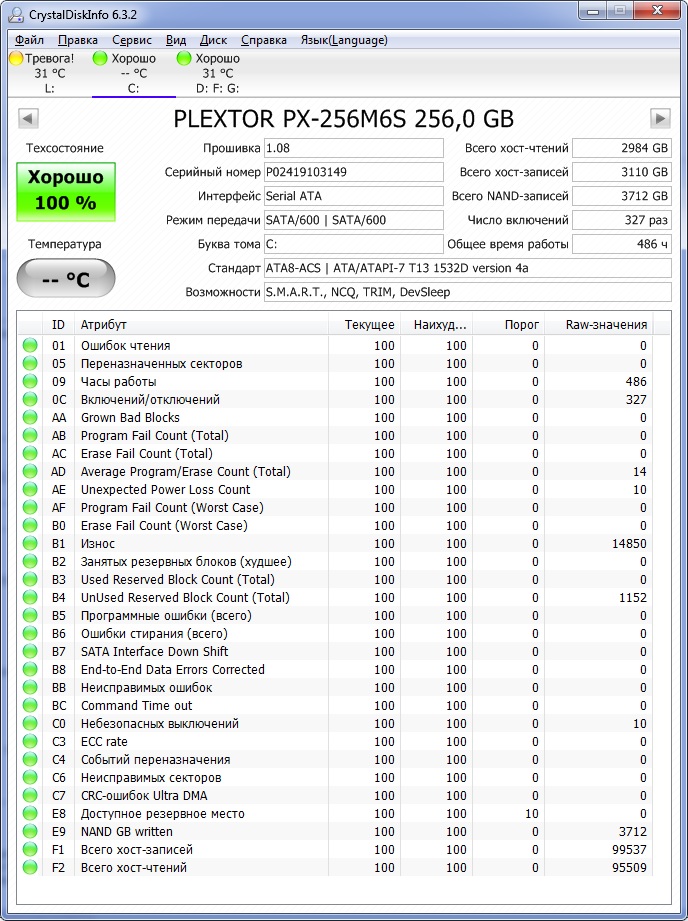Select the UnUsed Reserved Block Count row
688x921 pixels.
[x=335, y=597]
